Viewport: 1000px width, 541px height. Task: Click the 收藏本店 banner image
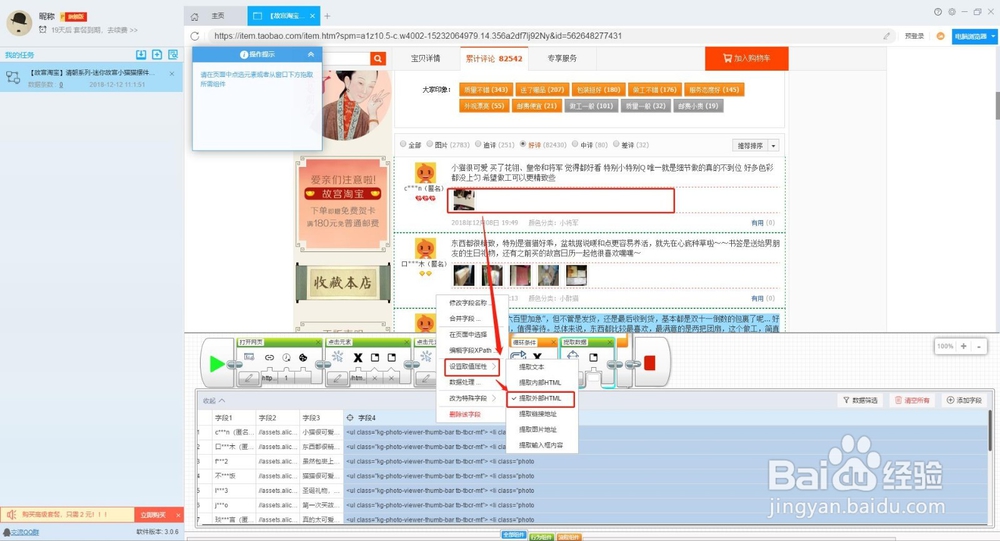point(343,282)
